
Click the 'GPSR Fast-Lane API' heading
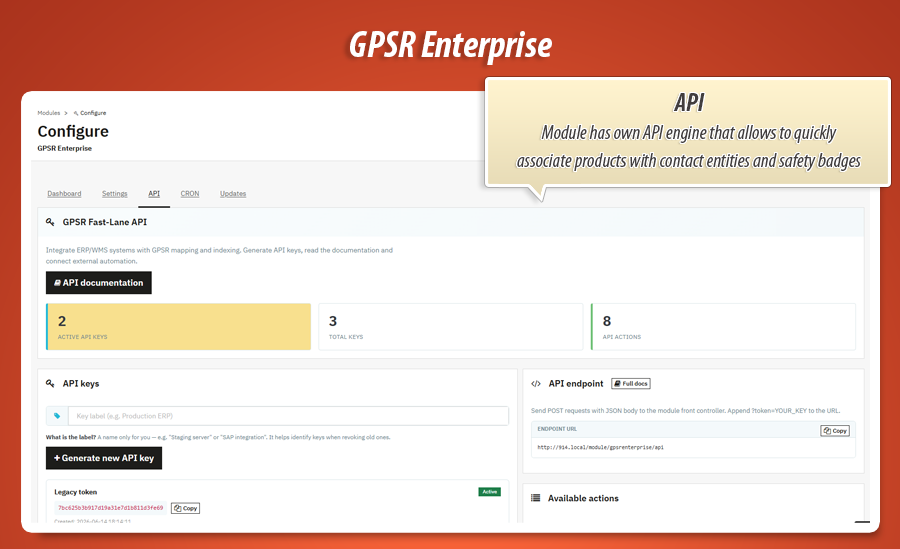coord(104,222)
